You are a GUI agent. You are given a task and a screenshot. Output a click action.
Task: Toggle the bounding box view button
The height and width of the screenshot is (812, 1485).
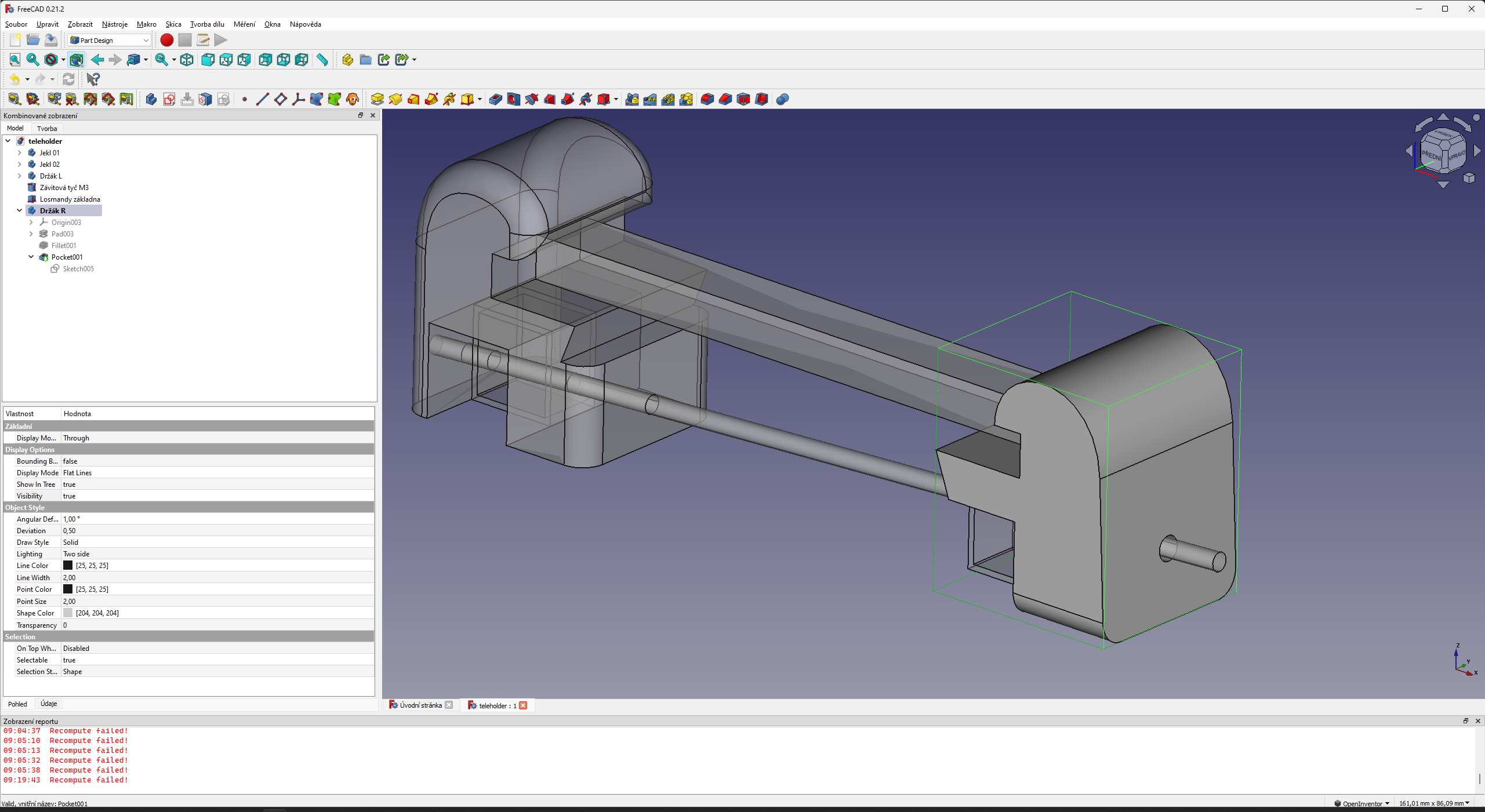pos(77,60)
